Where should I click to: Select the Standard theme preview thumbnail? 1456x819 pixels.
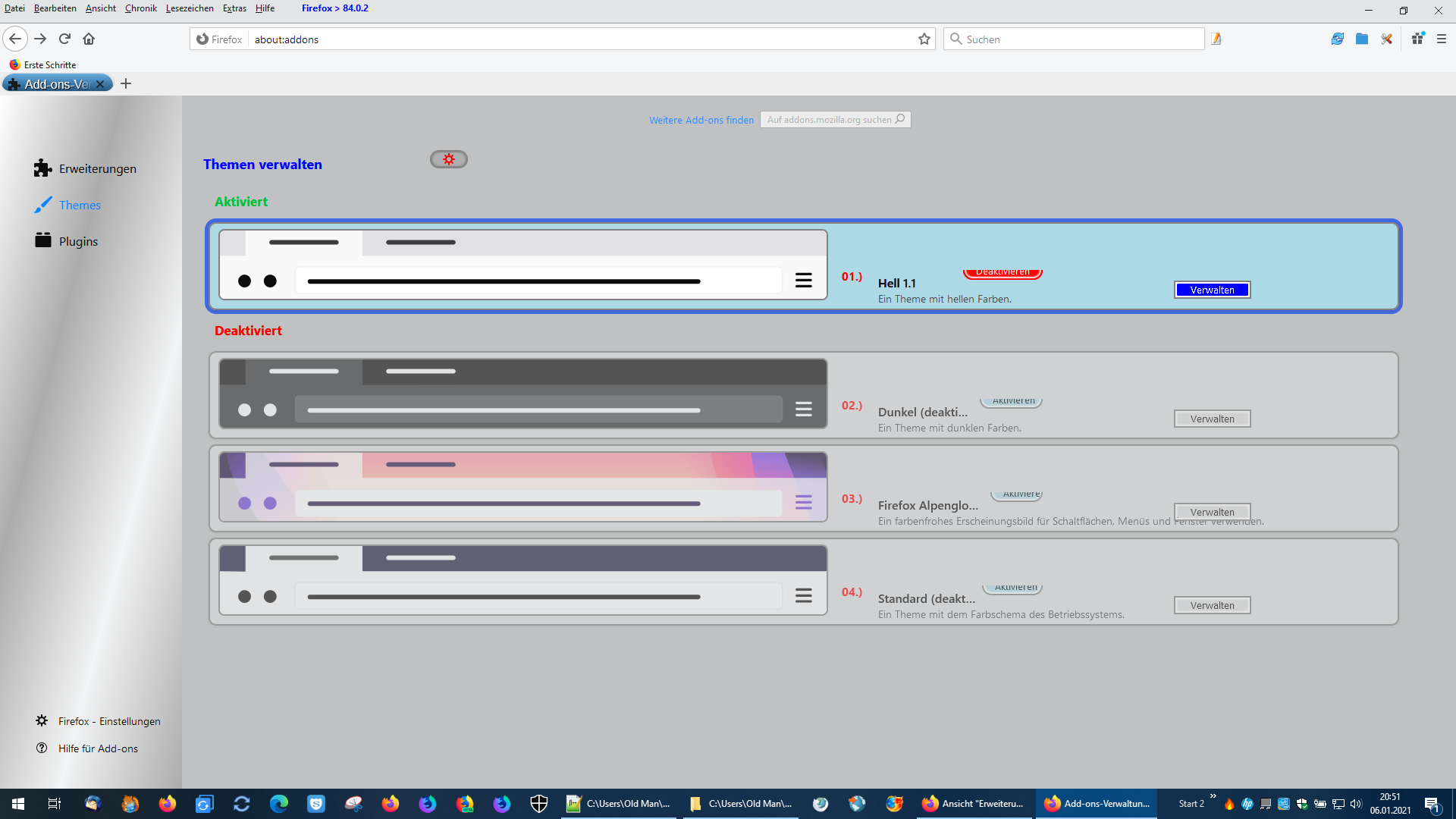click(522, 580)
